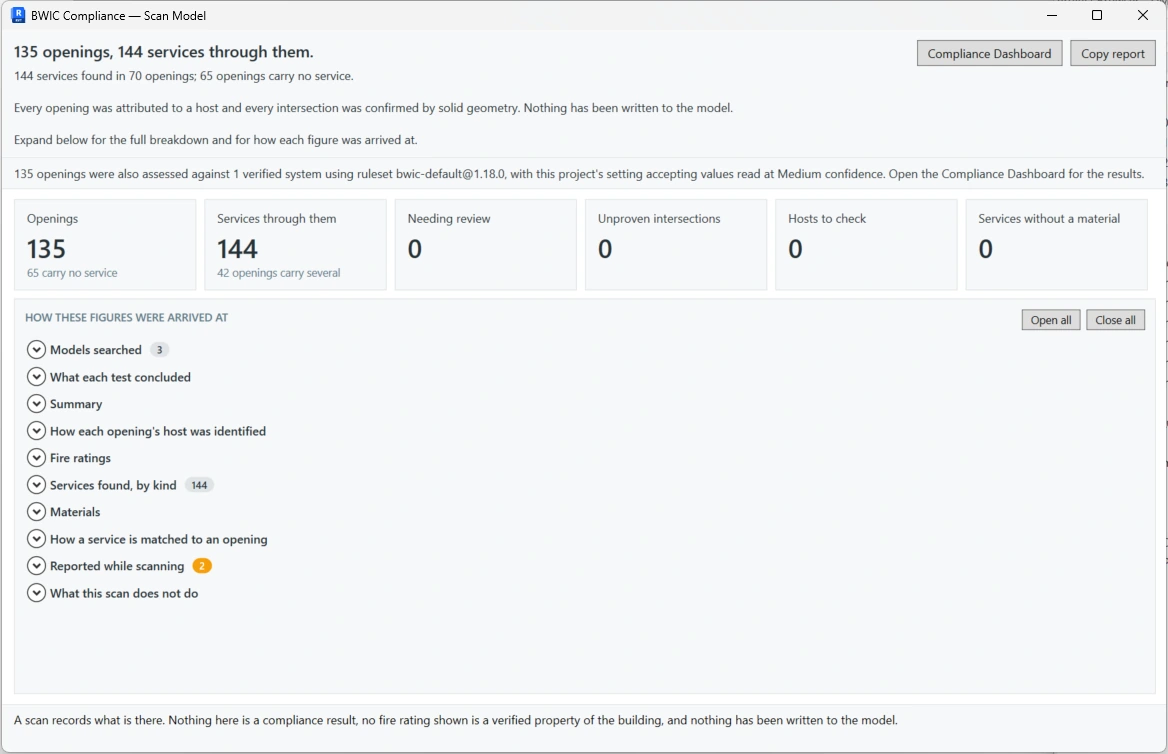
Task: Select the Services without a material card
Action: [x=1057, y=244]
